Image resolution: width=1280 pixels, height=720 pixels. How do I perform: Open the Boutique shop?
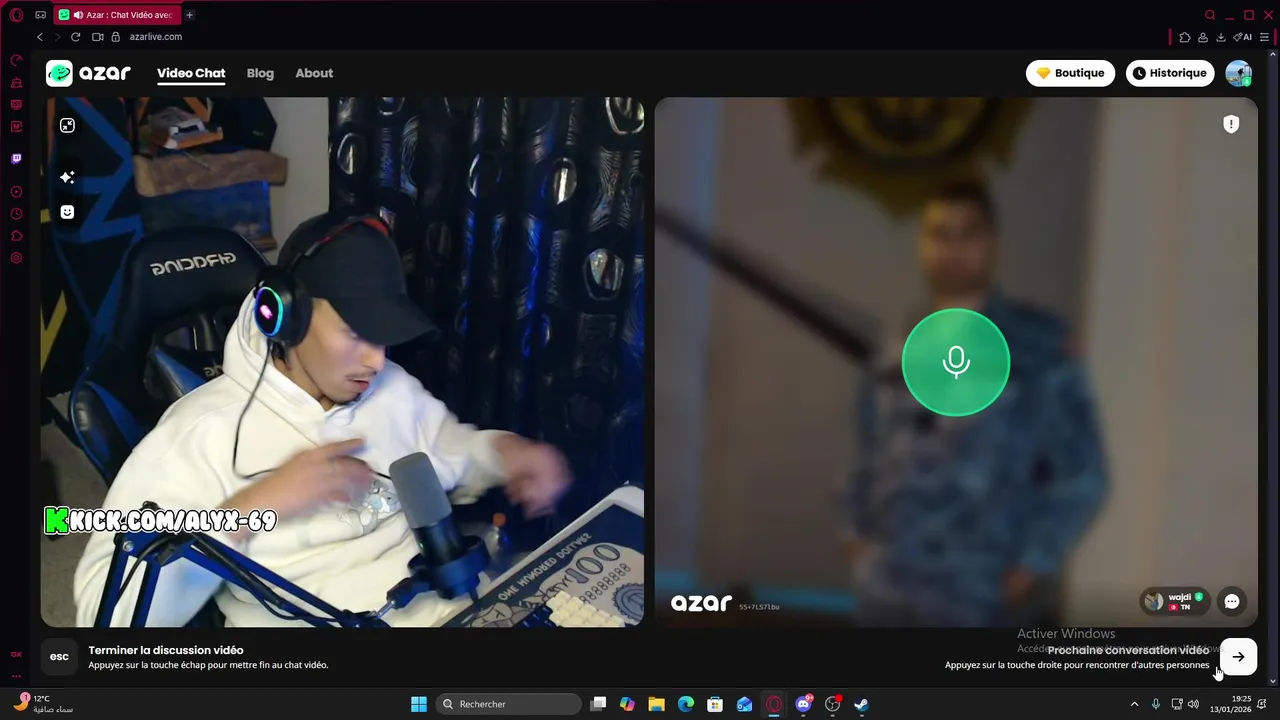tap(1070, 73)
